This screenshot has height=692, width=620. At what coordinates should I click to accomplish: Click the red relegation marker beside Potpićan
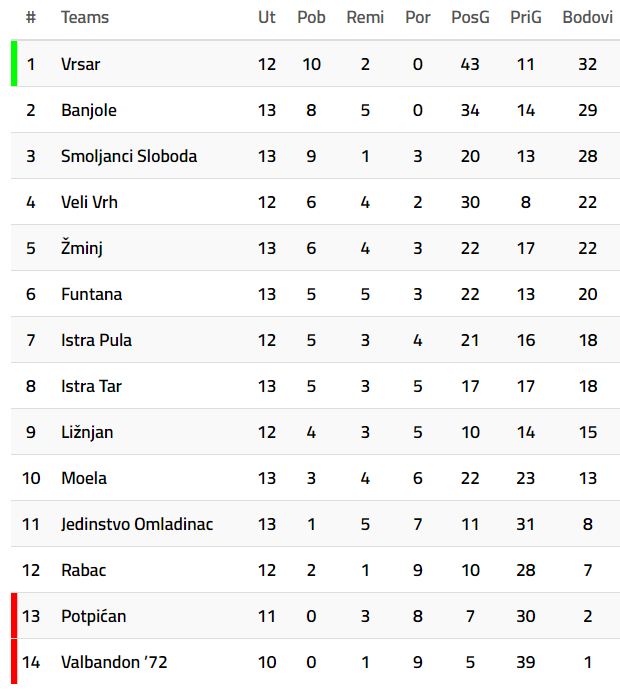coord(14,616)
